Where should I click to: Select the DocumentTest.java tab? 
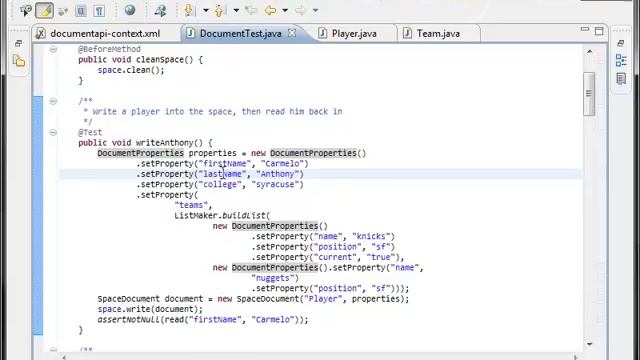[x=240, y=33]
